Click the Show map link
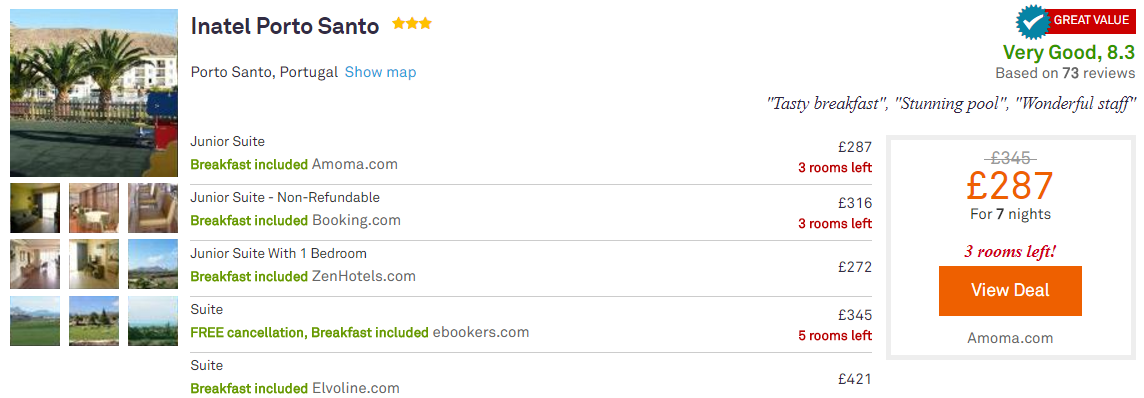Screen dimensions: 1144x398 [x=380, y=72]
